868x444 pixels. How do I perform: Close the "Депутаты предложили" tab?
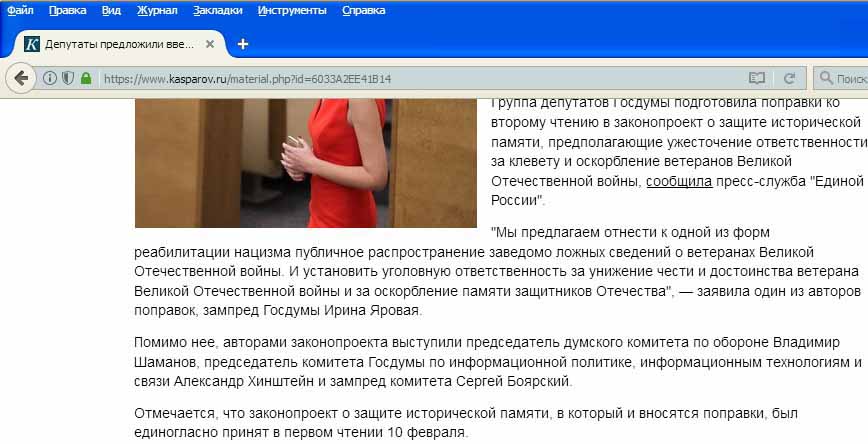[x=210, y=44]
